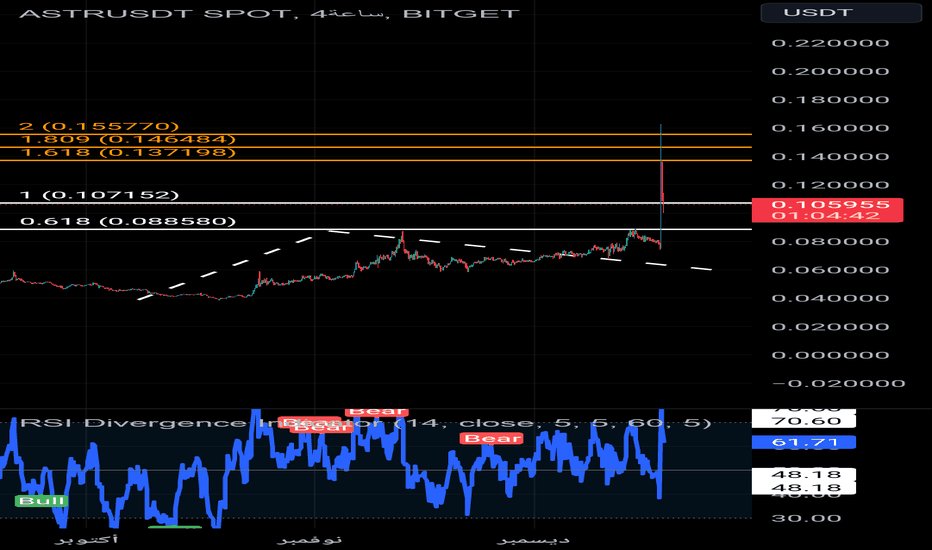Screen dimensions: 932x550
Task: Click the green Bull signal label
Action: [41, 501]
